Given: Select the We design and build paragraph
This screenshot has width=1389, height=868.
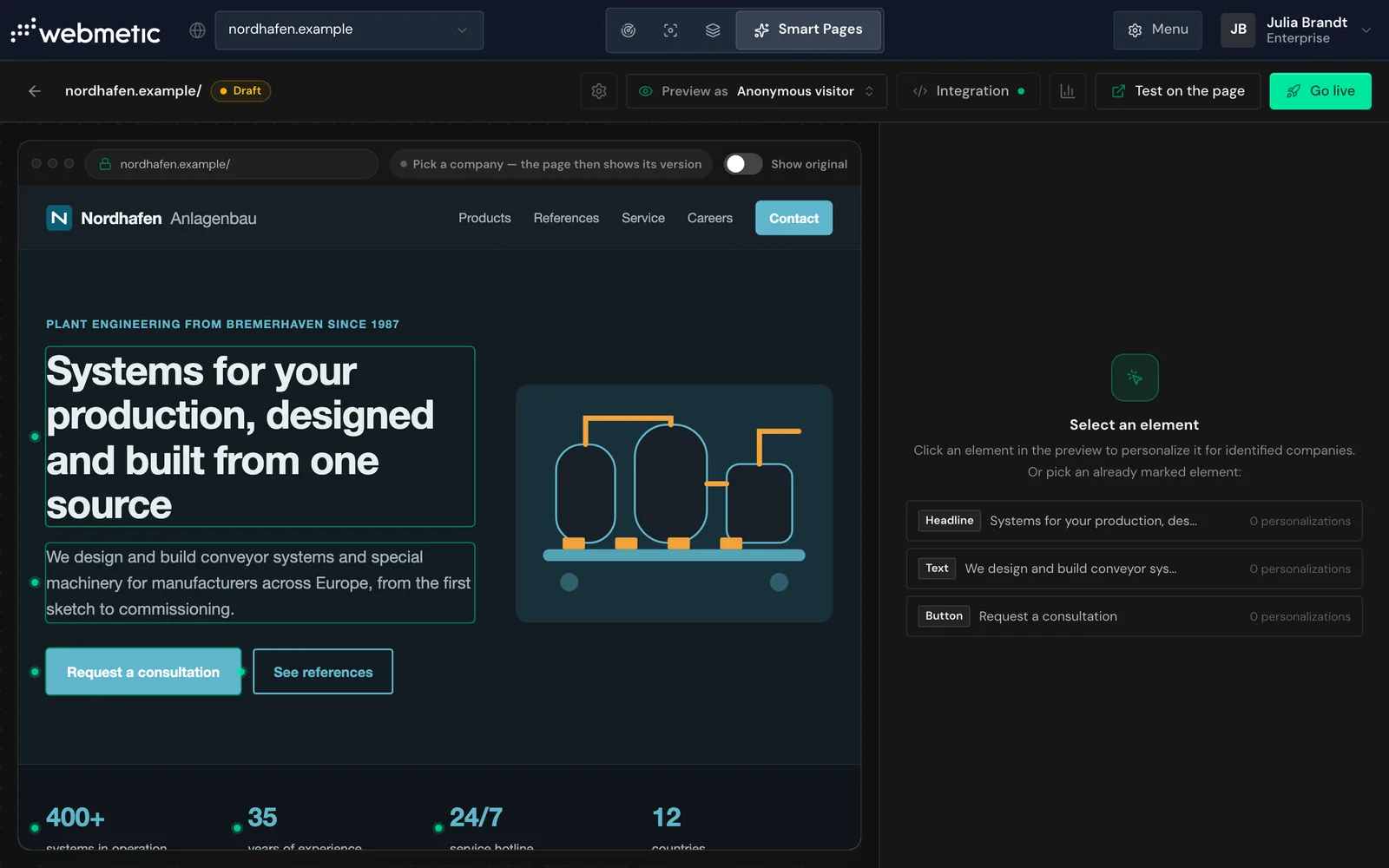Looking at the screenshot, I should (x=260, y=582).
